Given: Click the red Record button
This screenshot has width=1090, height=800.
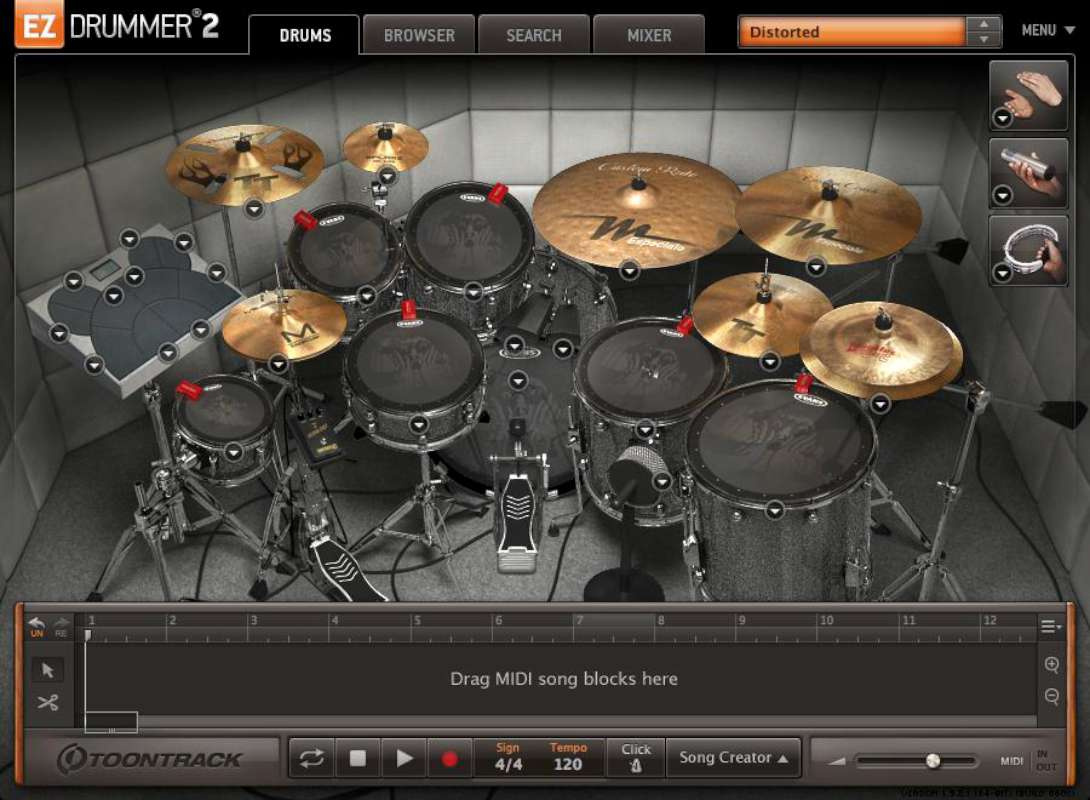Looking at the screenshot, I should point(451,757).
